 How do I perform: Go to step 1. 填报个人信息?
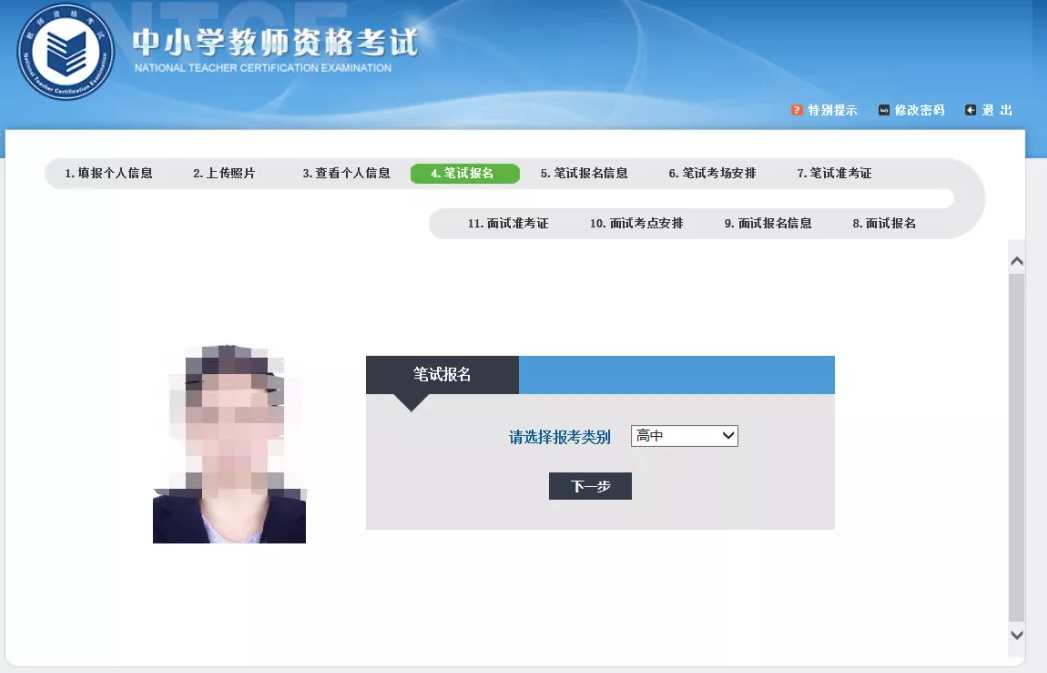(x=109, y=173)
